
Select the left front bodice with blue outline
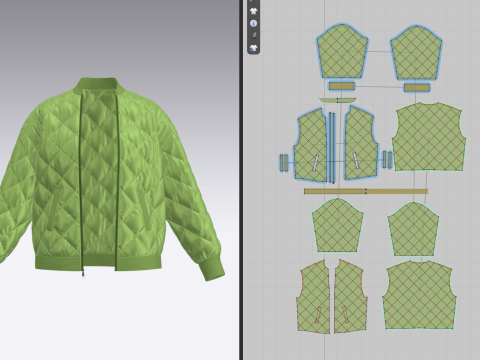point(311,145)
